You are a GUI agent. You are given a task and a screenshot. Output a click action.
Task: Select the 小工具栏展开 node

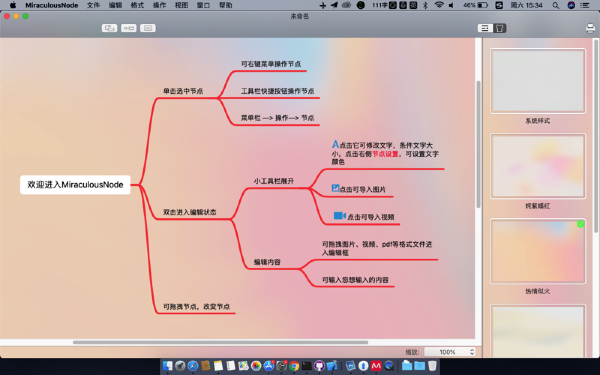274,181
